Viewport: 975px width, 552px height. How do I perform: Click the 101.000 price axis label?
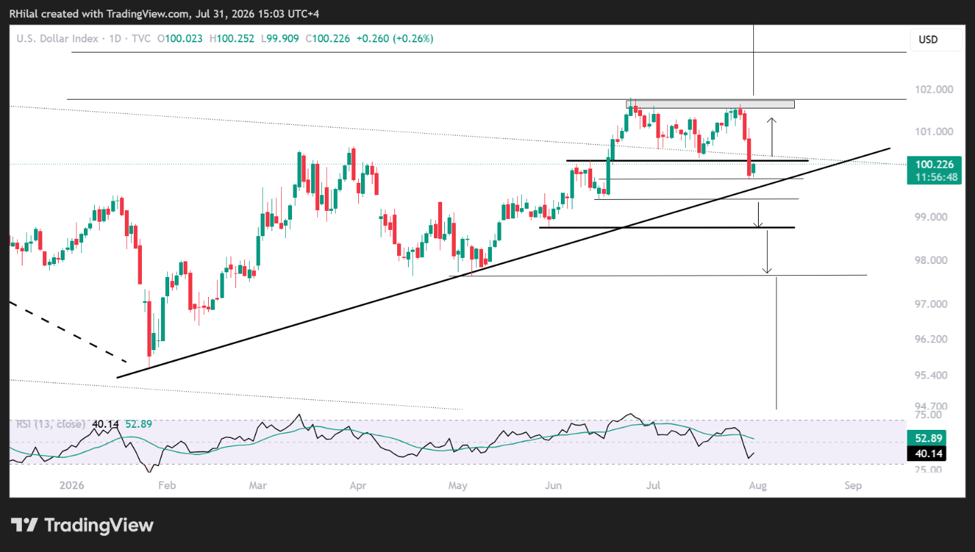(934, 132)
